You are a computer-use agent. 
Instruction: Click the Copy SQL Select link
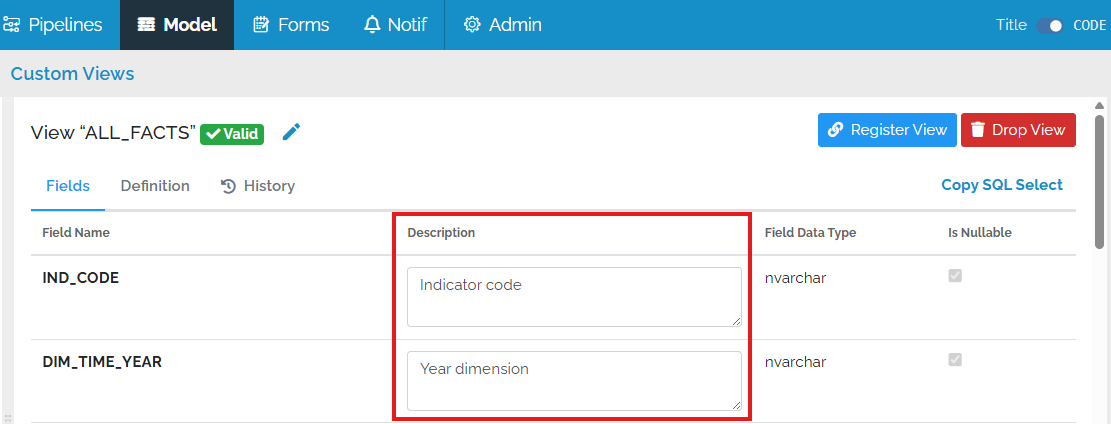1001,185
